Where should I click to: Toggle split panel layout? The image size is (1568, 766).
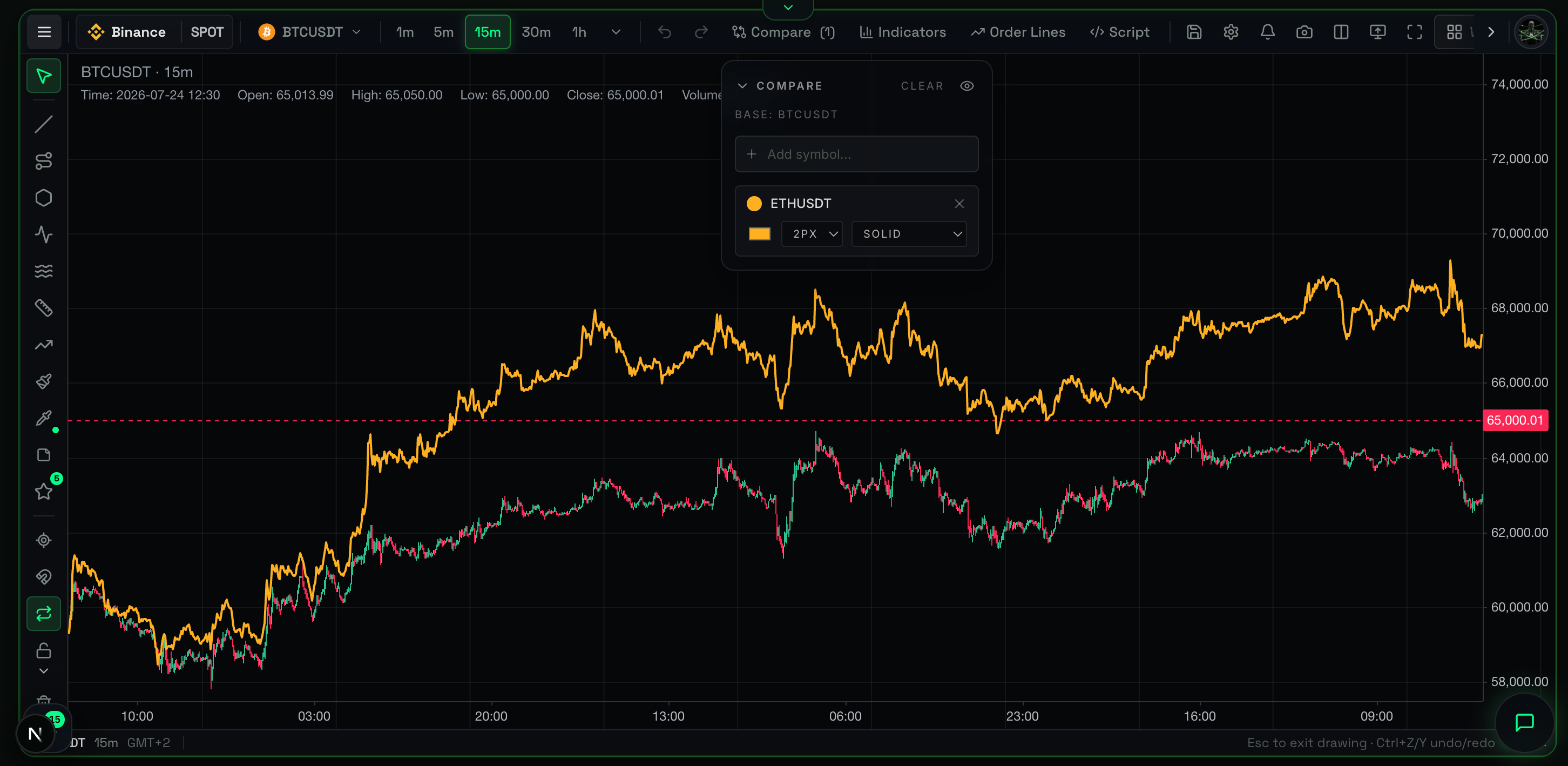coord(1341,32)
